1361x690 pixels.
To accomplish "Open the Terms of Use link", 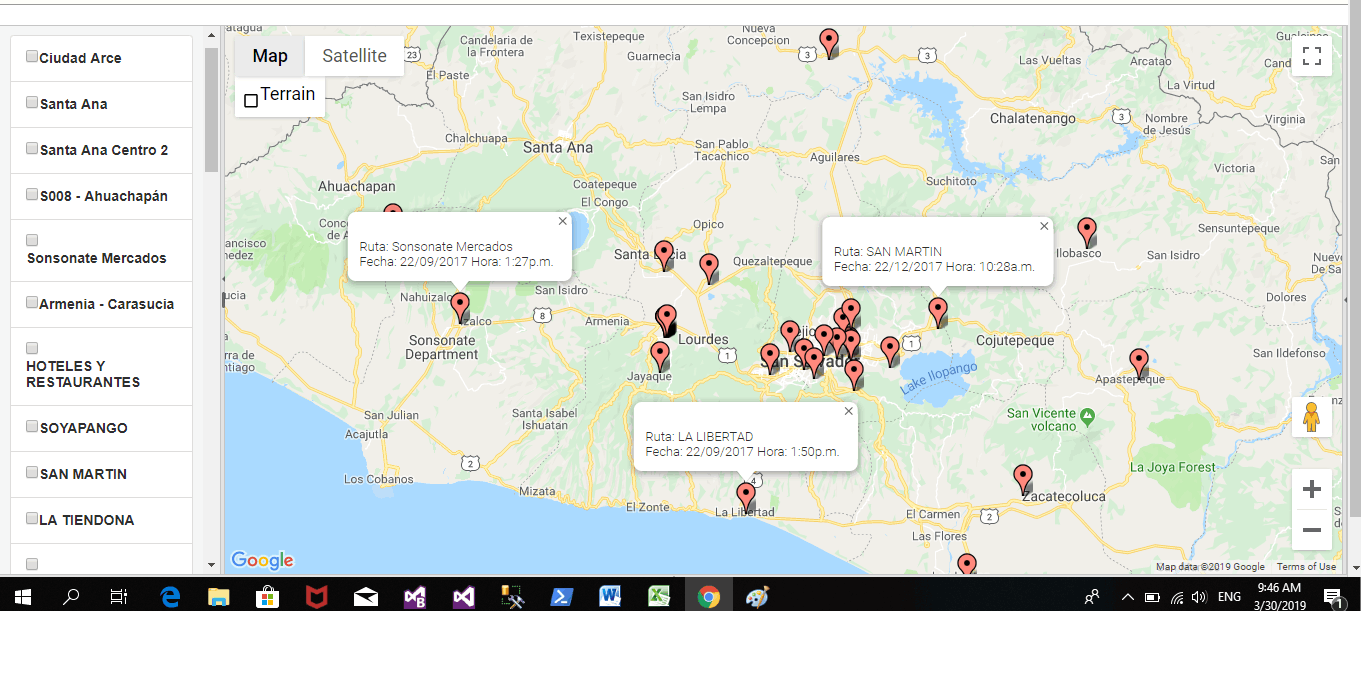I will tap(1306, 567).
